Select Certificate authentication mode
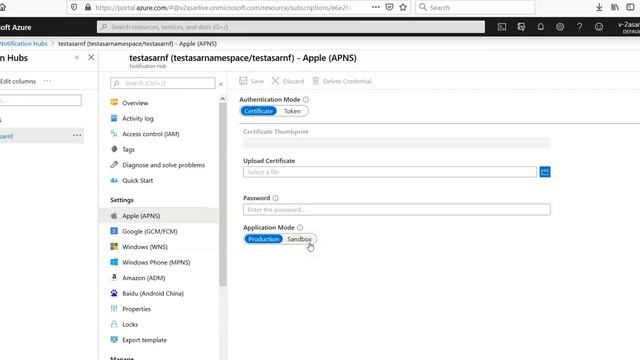The width and height of the screenshot is (640, 360). pyautogui.click(x=258, y=111)
